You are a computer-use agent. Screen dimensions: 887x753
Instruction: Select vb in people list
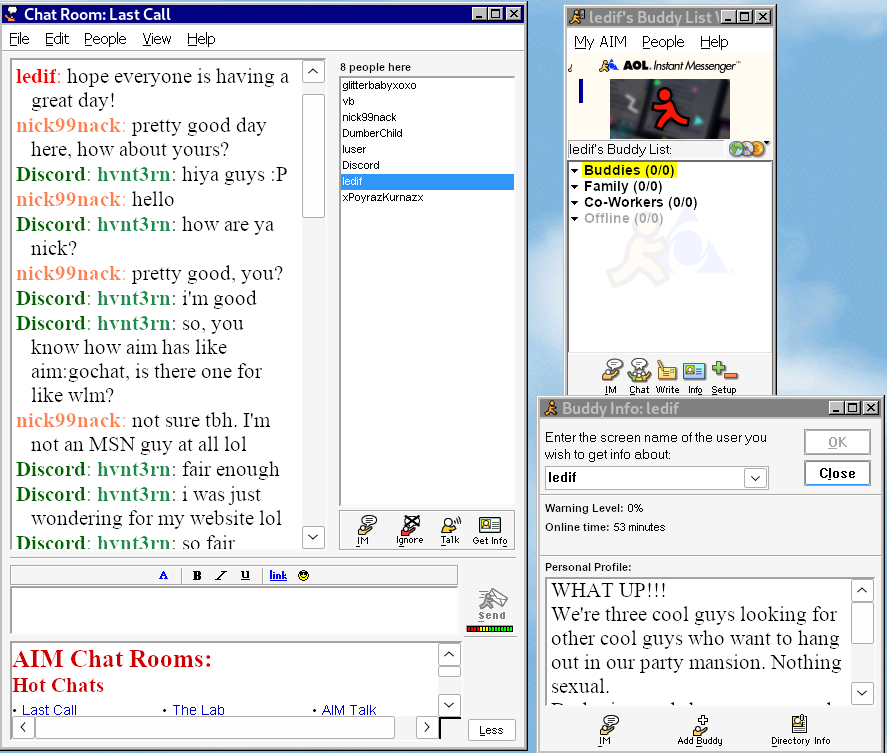click(x=427, y=101)
